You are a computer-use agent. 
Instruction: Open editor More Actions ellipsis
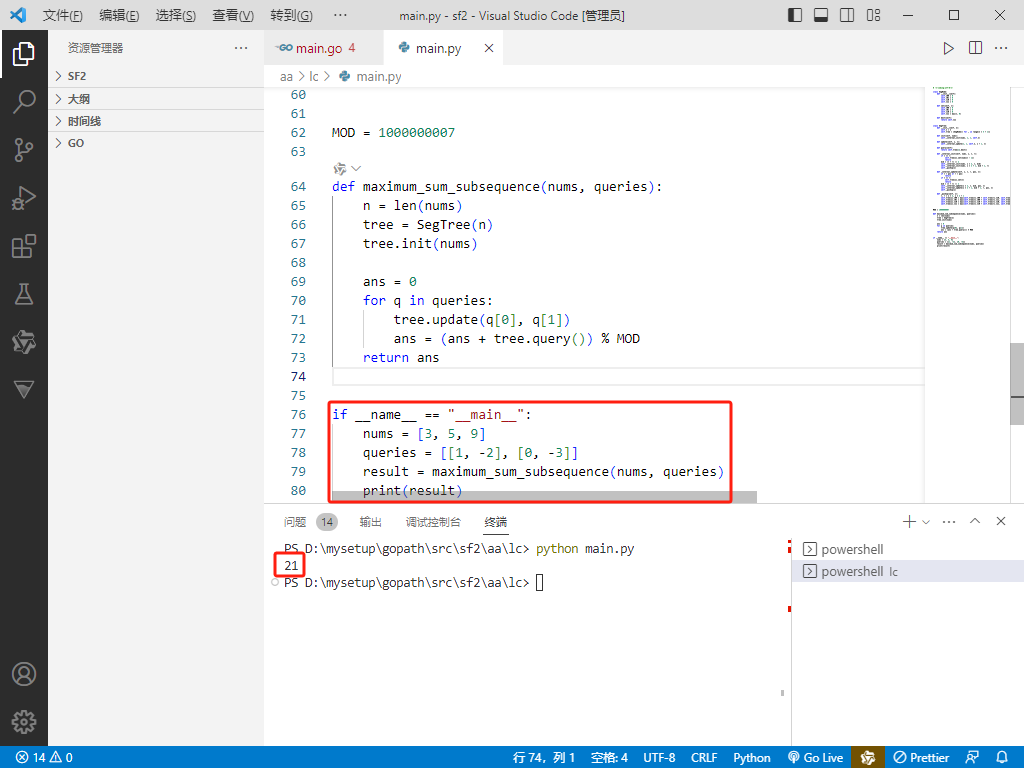point(1000,48)
